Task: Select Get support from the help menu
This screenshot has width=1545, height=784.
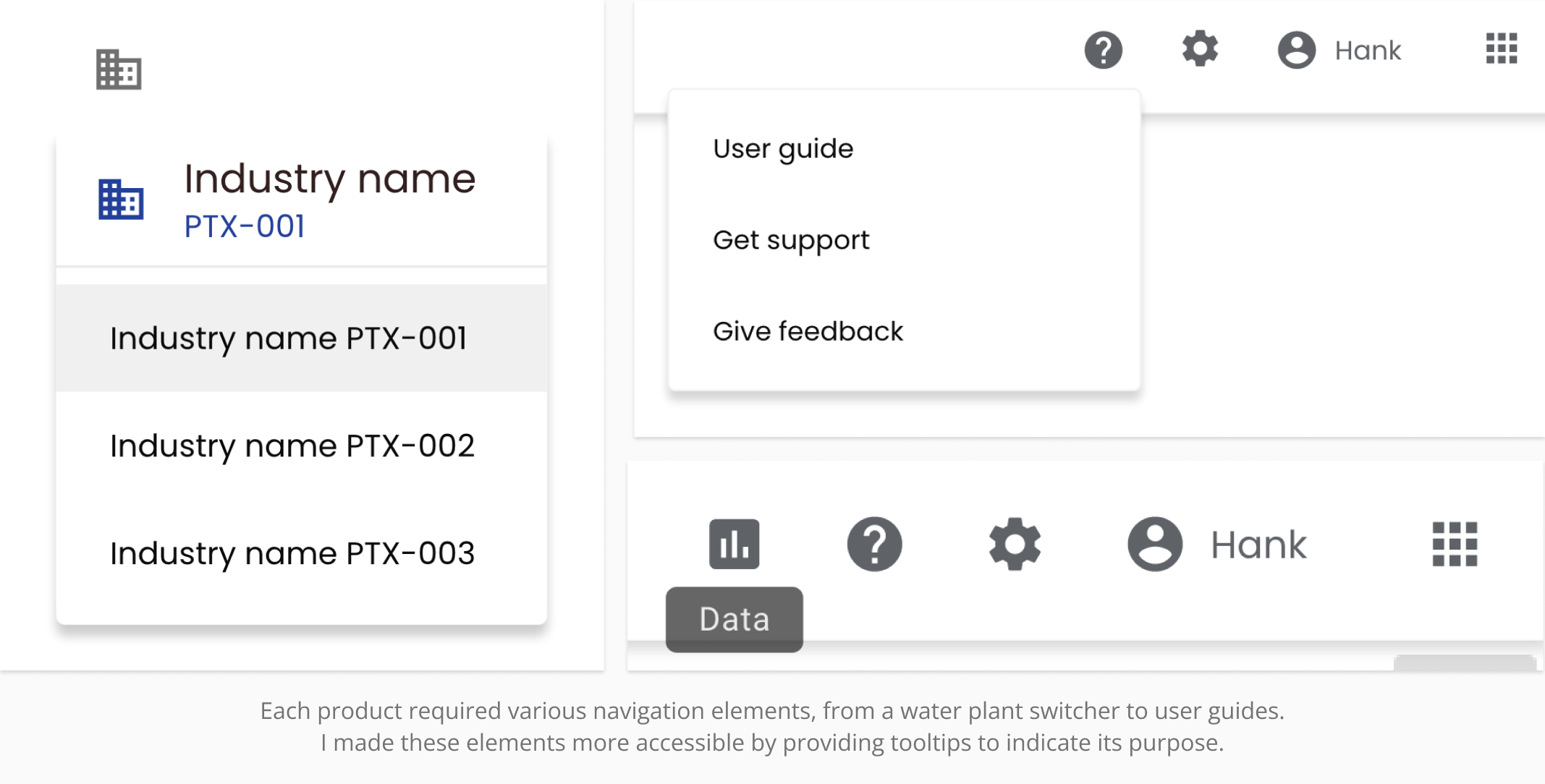Action: point(791,240)
